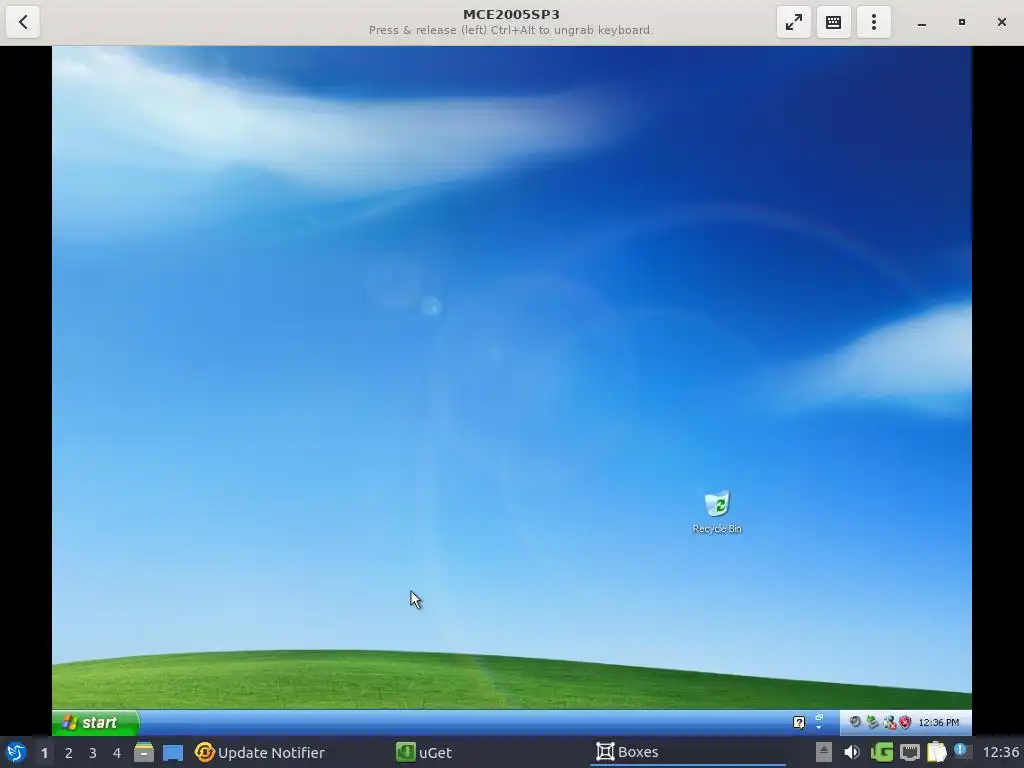Open the Safely Remove Hardware tray icon
Screen dimensions: 1024x768
(x=872, y=722)
